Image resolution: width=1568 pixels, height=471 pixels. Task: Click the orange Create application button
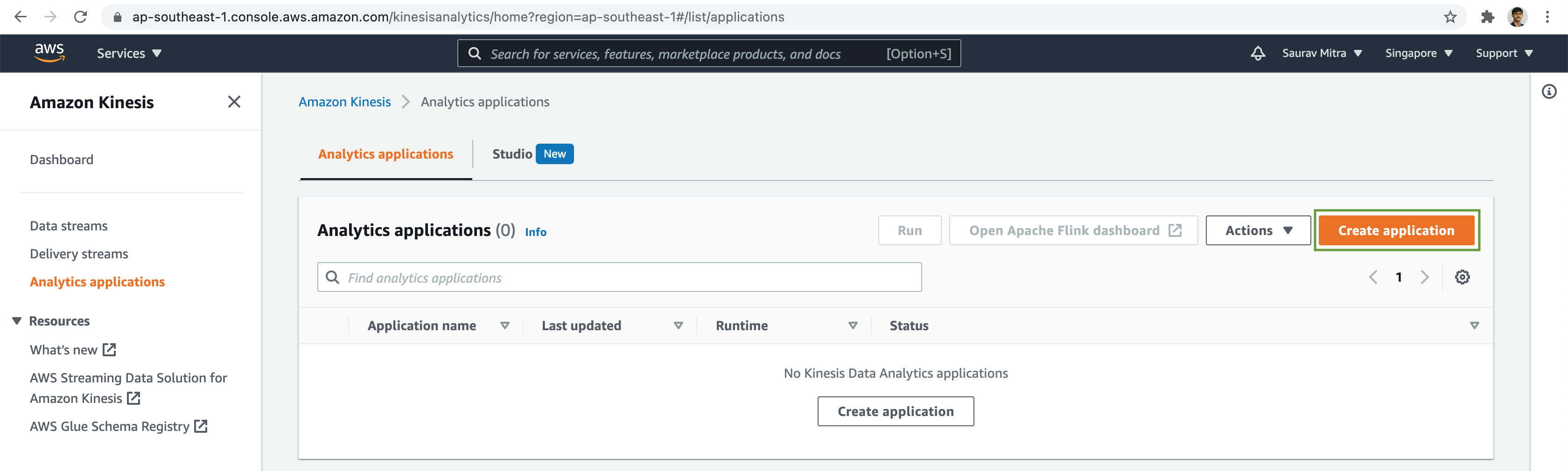pyautogui.click(x=1396, y=231)
